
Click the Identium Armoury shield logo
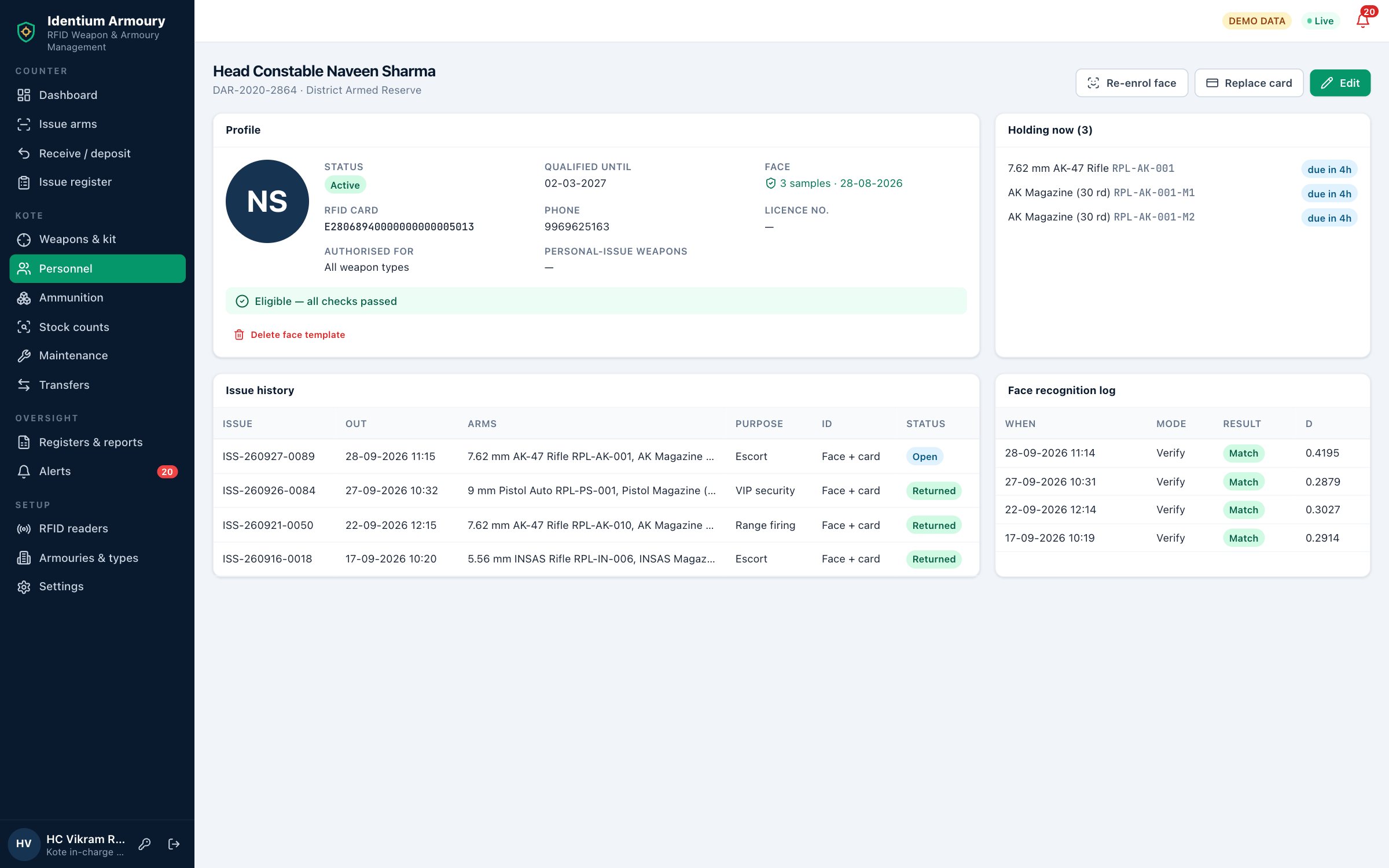tap(26, 32)
